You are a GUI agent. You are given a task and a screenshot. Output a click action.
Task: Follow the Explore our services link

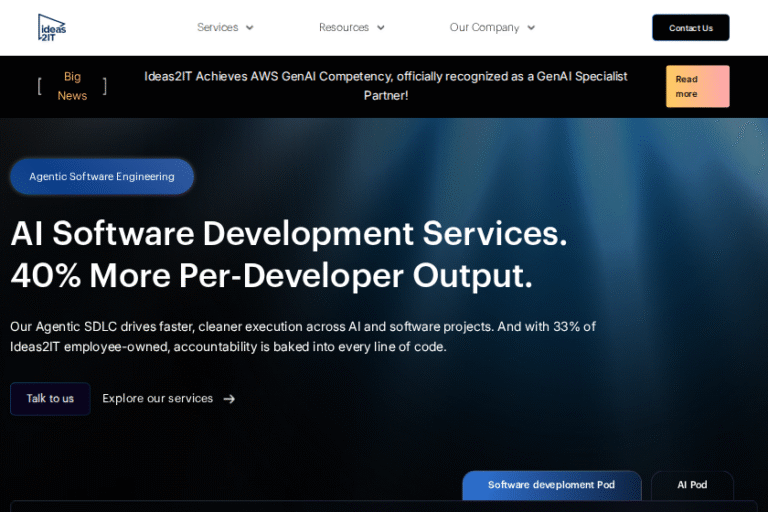(x=158, y=399)
